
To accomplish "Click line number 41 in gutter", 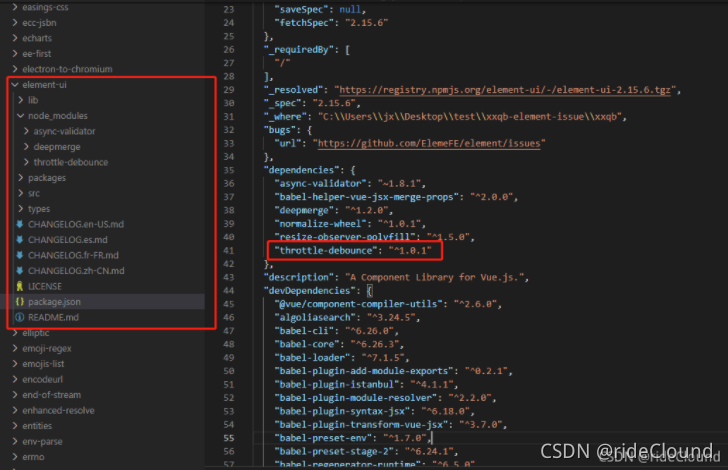I will pyautogui.click(x=229, y=250).
